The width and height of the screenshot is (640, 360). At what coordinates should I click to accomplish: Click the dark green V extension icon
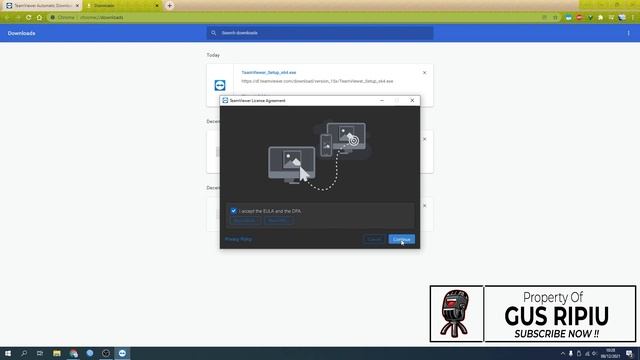[x=590, y=18]
